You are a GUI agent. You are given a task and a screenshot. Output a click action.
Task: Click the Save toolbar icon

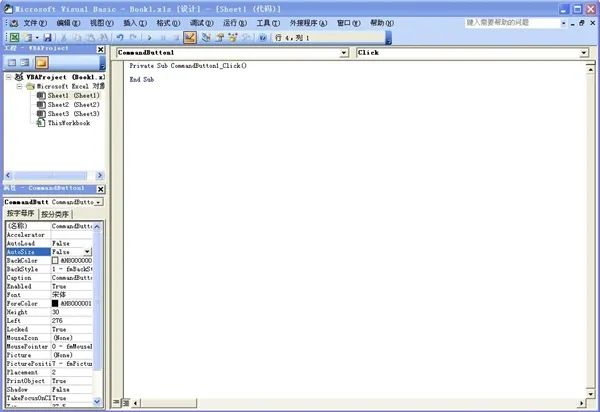point(47,37)
